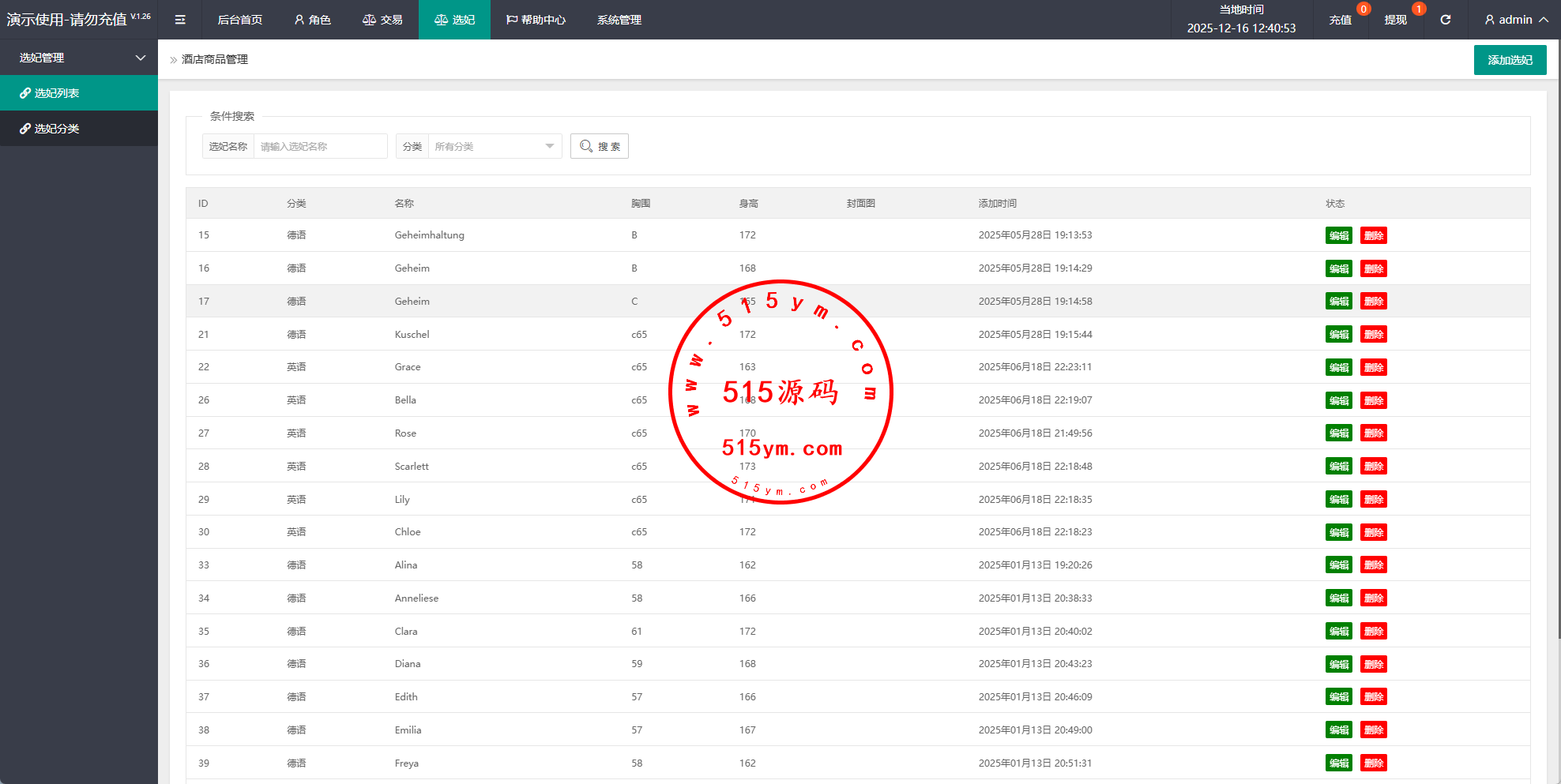Screen dimensions: 1561x784
Task: Click the magnifier 搜索 button
Action: pos(600,146)
